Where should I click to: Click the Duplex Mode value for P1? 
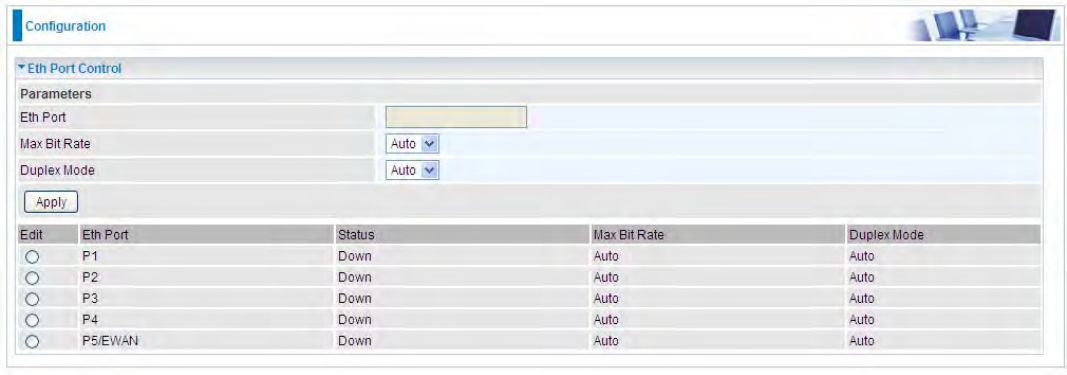coord(861,257)
